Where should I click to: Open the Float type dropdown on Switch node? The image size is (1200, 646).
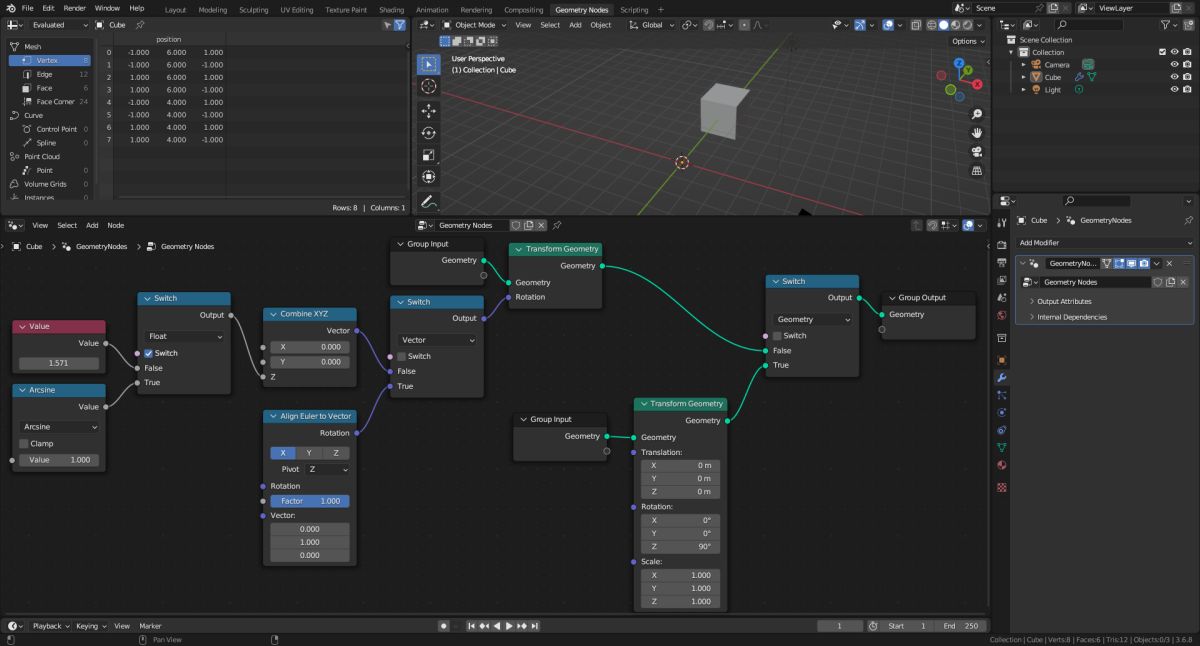[184, 337]
